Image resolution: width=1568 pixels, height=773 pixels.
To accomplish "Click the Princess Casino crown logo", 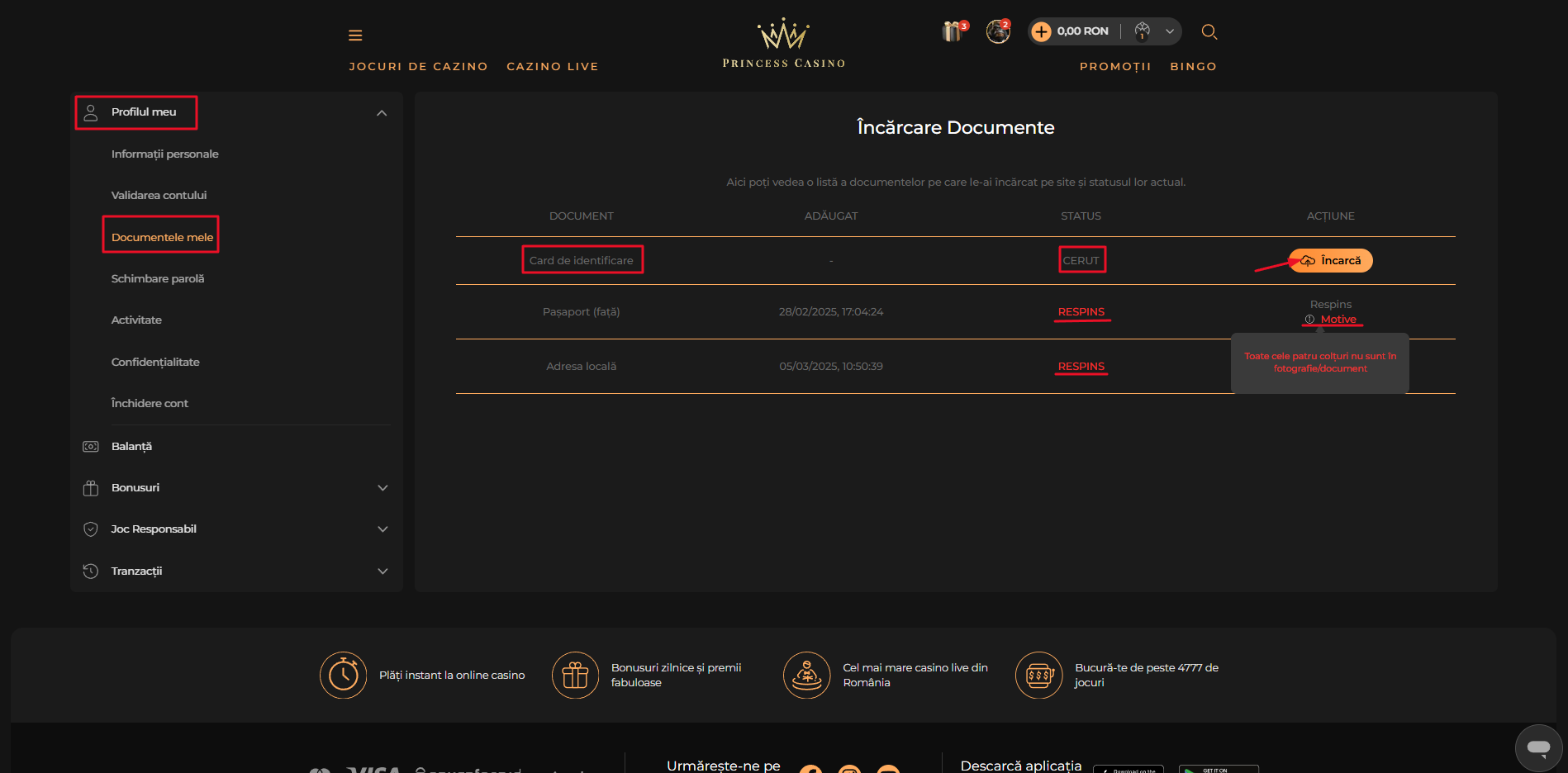I will (x=783, y=43).
